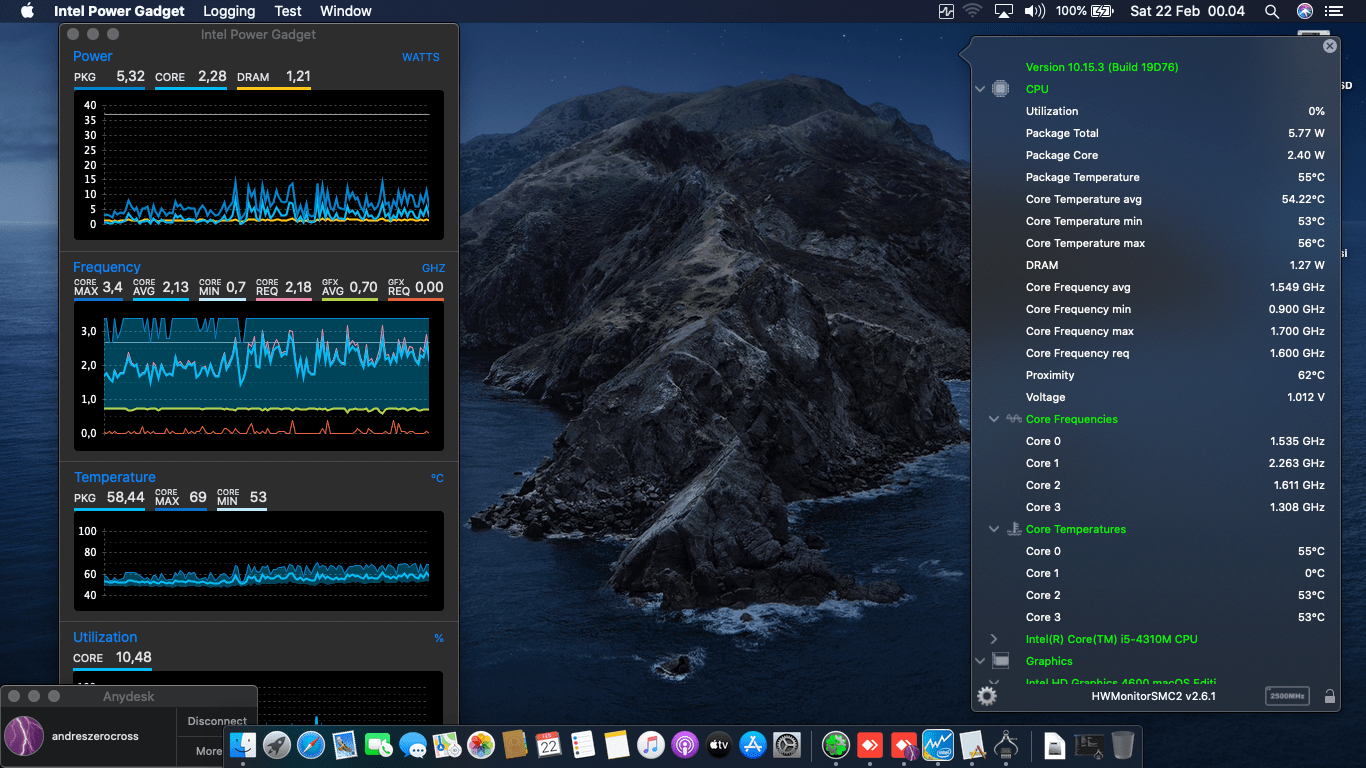Click the Core Frequencies waveform icon
The height and width of the screenshot is (768, 1366).
pos(1013,419)
